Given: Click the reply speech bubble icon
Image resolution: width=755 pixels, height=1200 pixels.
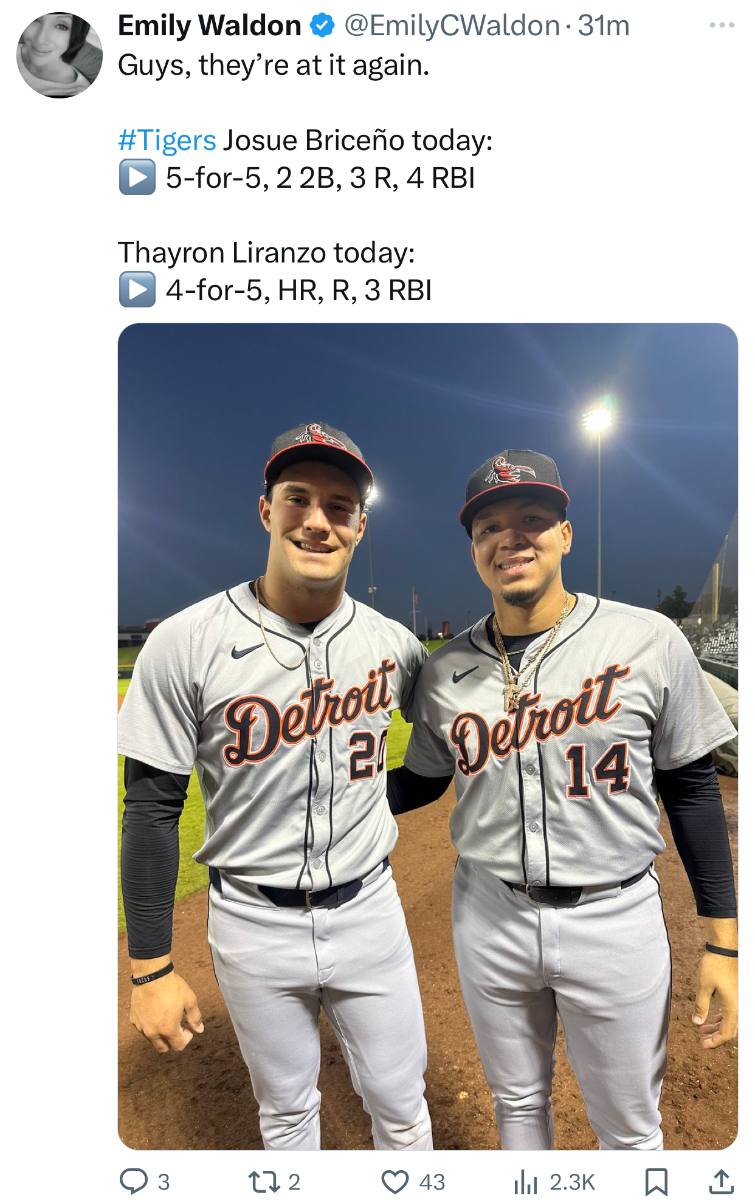Looking at the screenshot, I should [133, 1182].
